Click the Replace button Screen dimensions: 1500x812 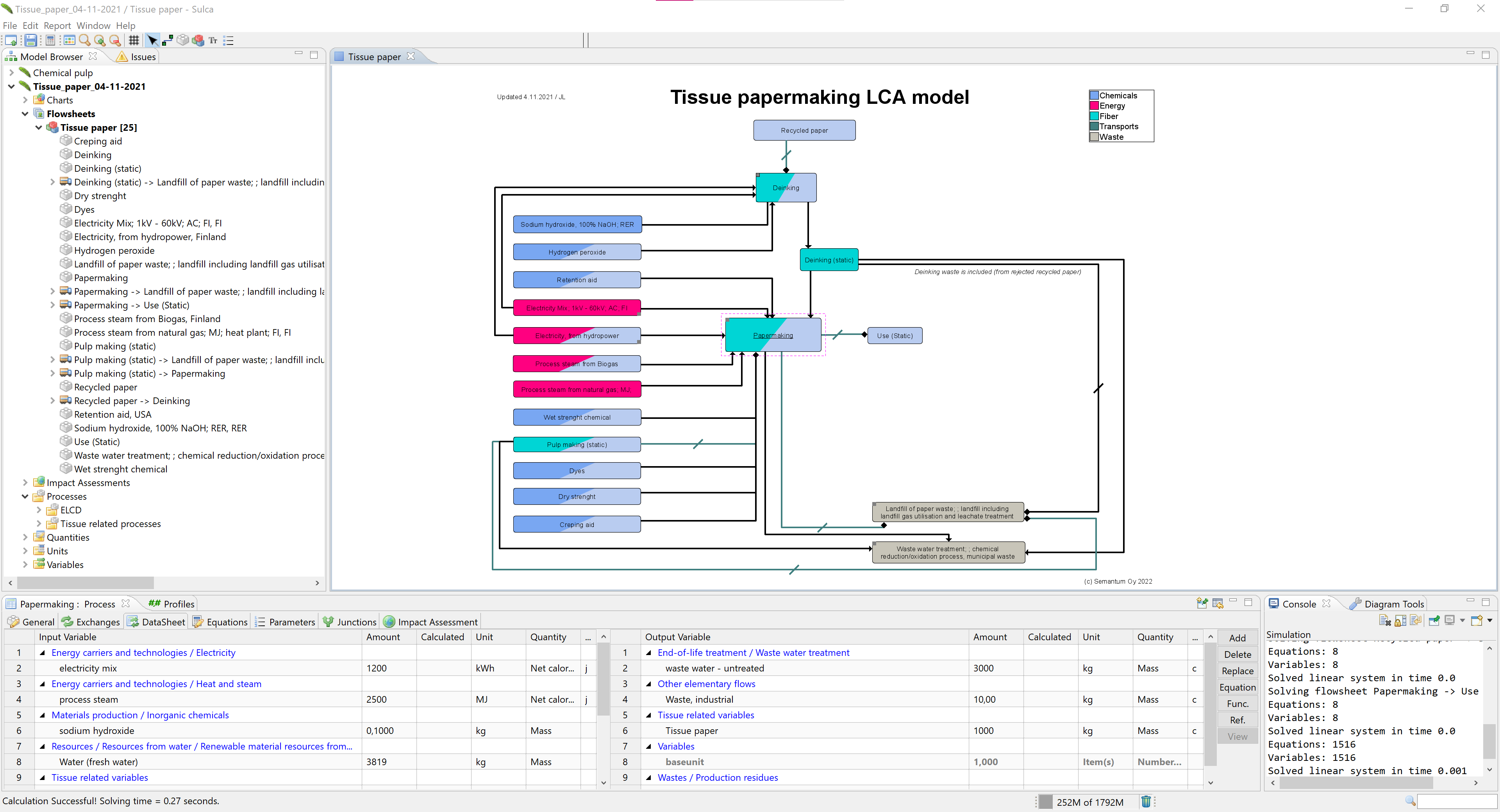coord(1237,671)
